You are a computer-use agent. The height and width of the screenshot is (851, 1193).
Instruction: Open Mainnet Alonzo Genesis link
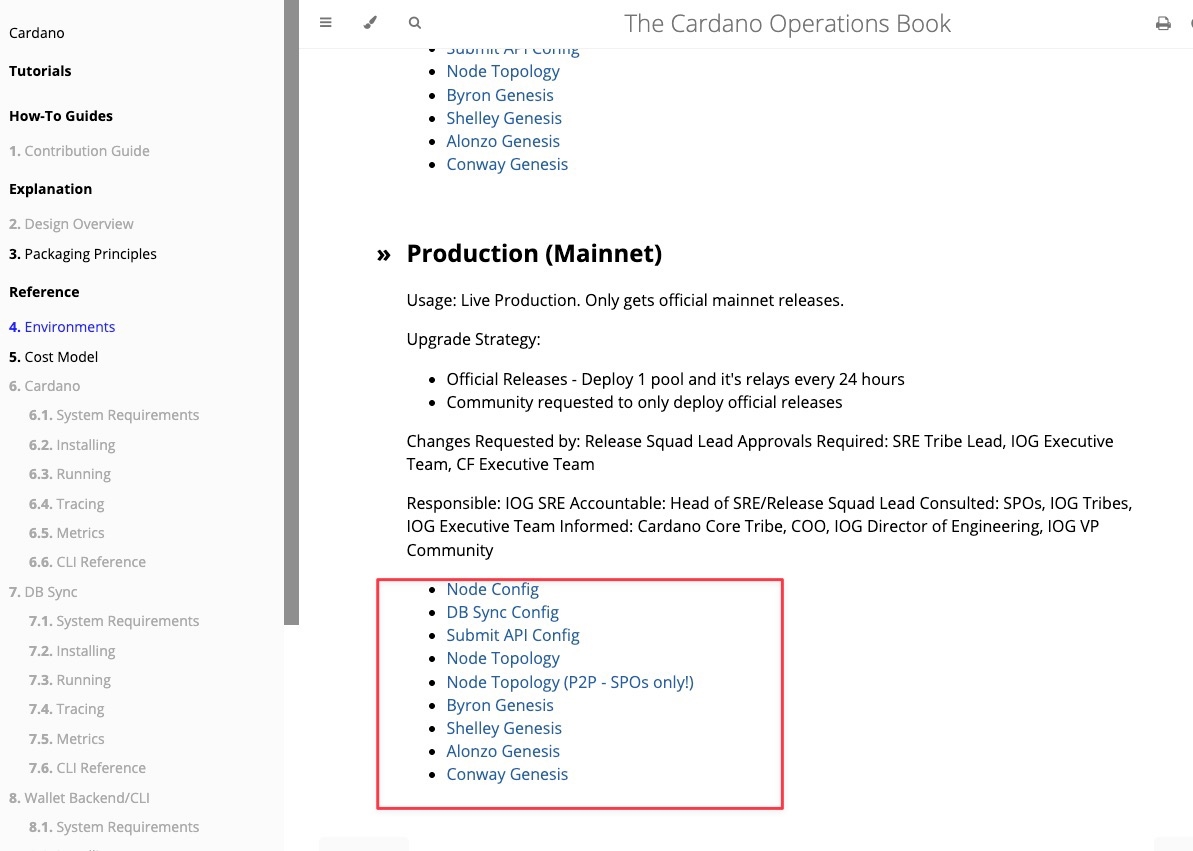pos(502,751)
